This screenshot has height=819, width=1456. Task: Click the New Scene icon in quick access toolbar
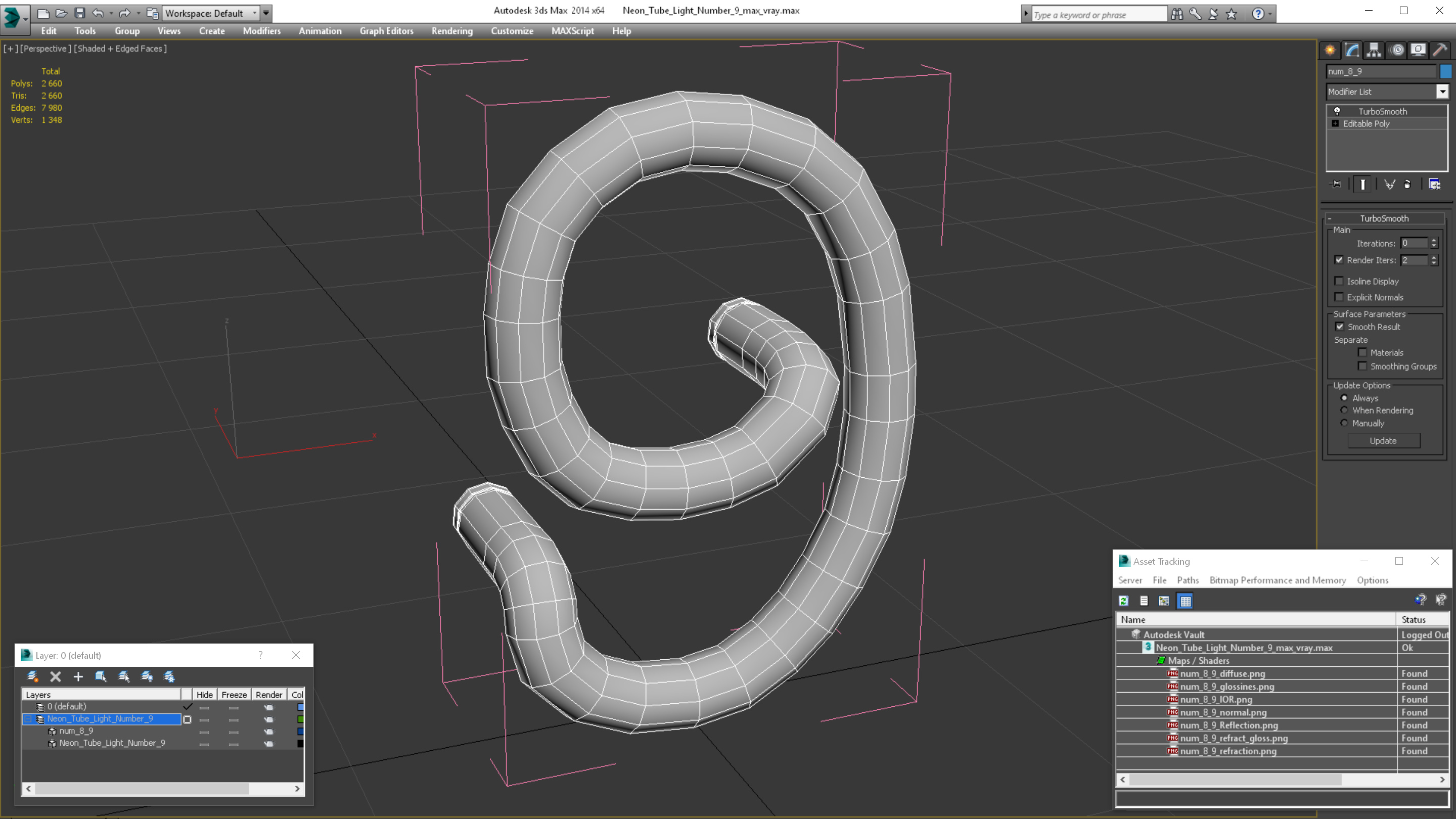click(43, 13)
